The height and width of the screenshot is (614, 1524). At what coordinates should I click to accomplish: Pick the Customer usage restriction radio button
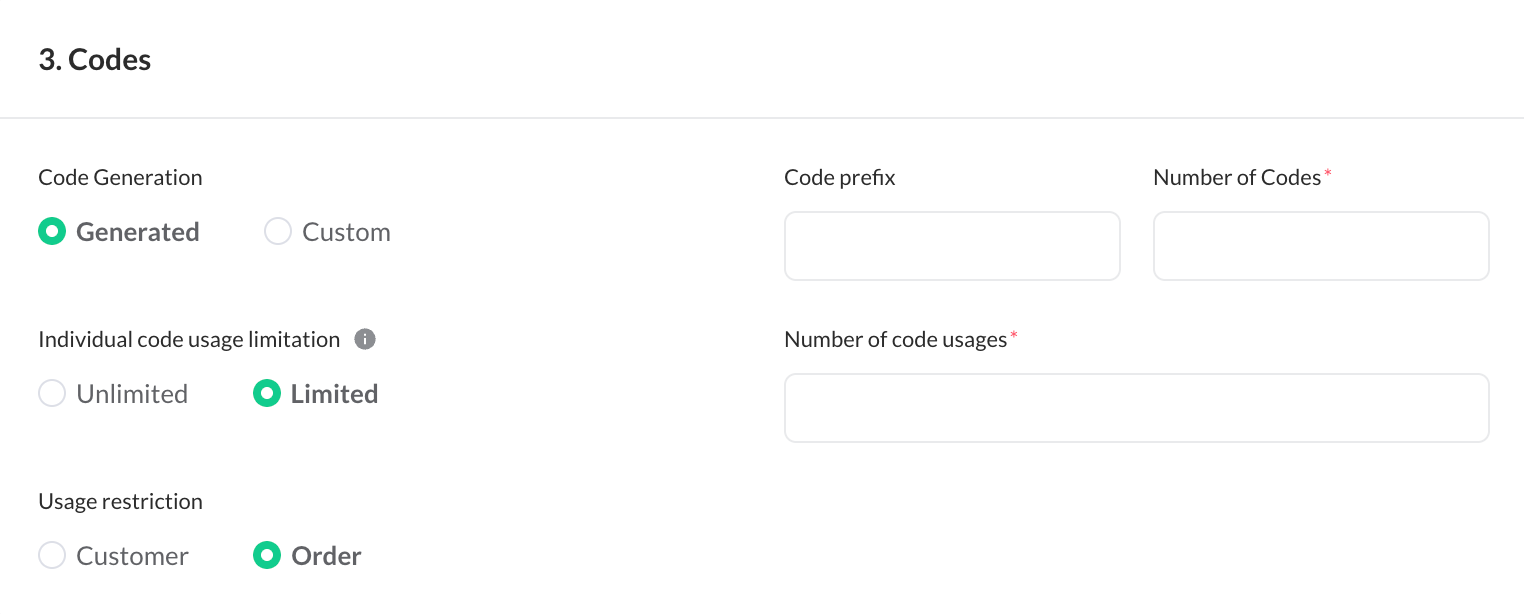tap(52, 556)
